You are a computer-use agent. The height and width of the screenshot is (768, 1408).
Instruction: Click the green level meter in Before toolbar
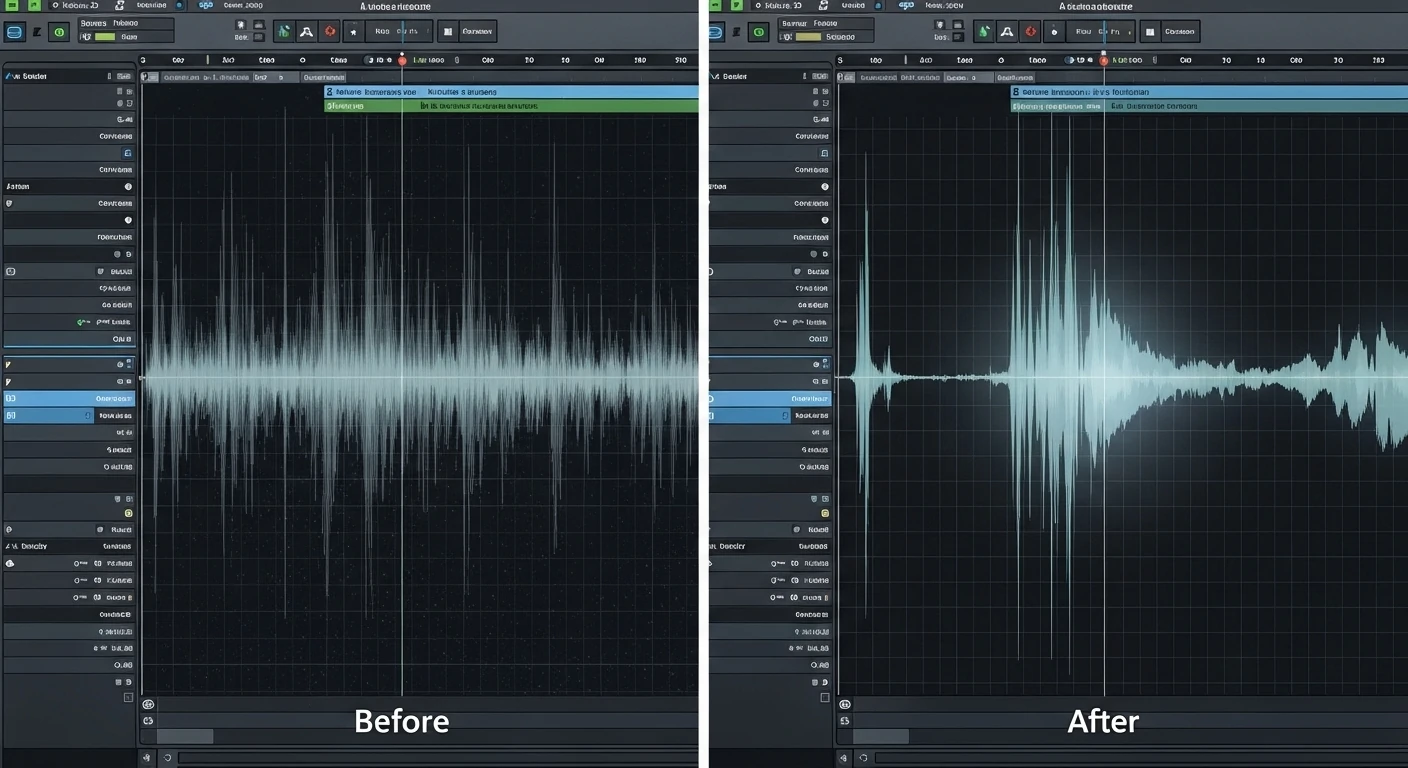[x=106, y=37]
